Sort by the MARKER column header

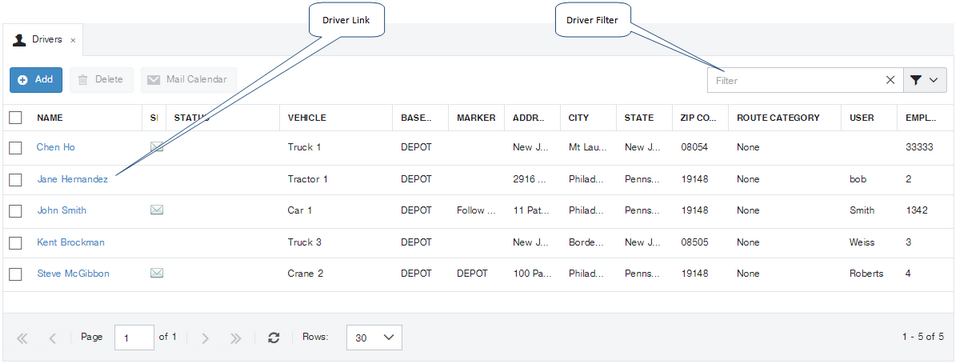pyautogui.click(x=476, y=118)
